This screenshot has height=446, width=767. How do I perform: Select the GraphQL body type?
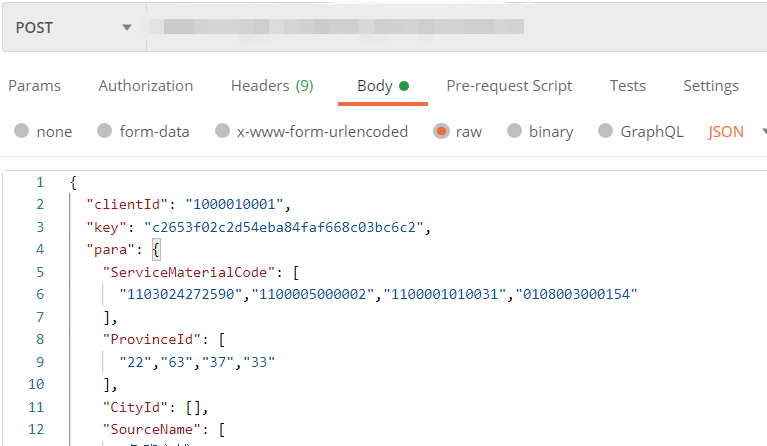point(605,132)
